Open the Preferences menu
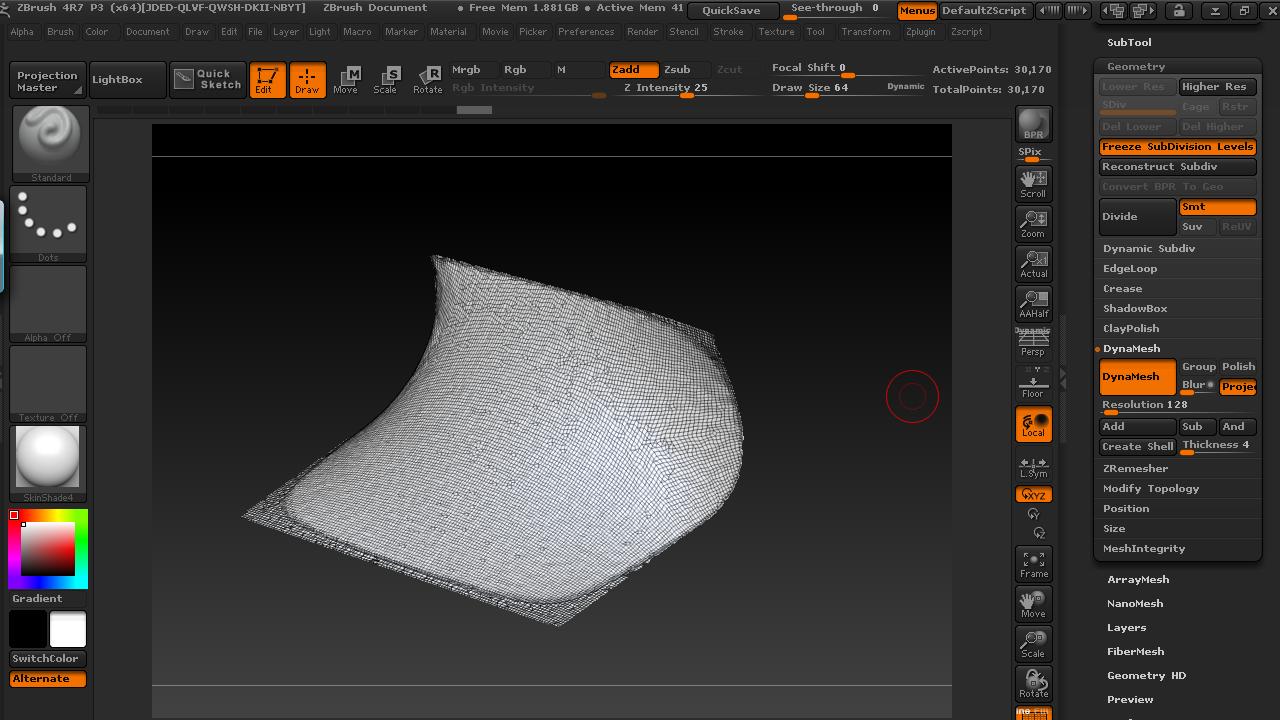This screenshot has width=1280, height=720. coord(586,32)
